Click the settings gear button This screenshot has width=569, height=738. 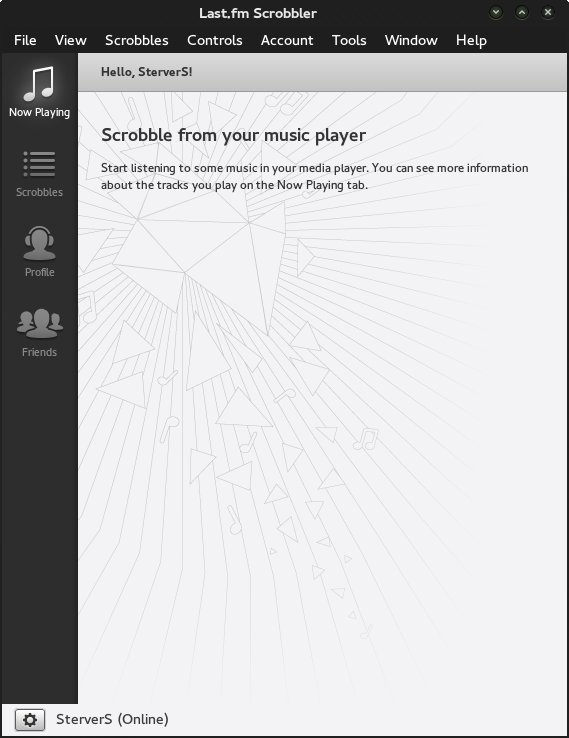[30, 720]
